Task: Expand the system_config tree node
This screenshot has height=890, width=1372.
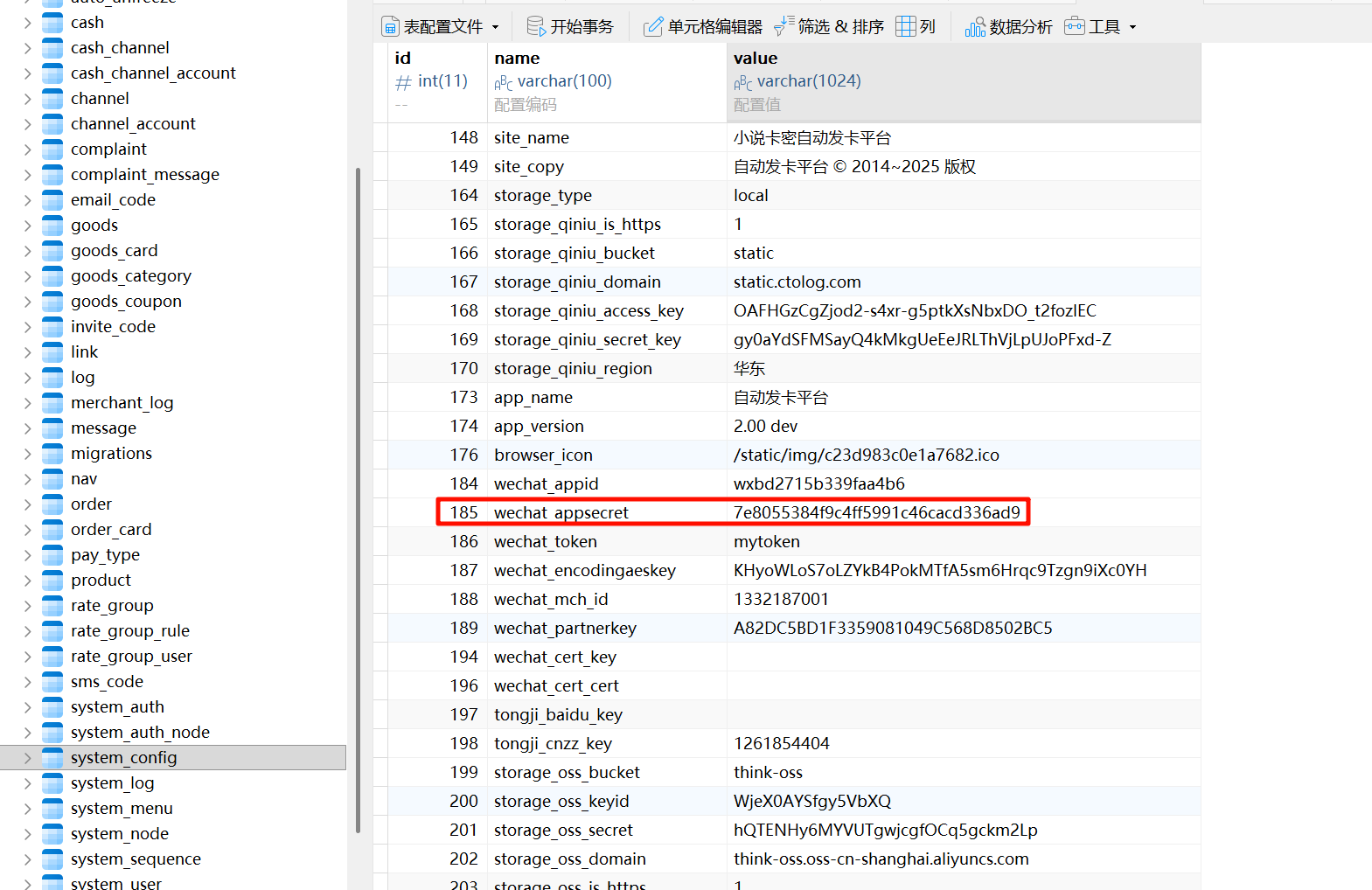Action: pyautogui.click(x=27, y=758)
